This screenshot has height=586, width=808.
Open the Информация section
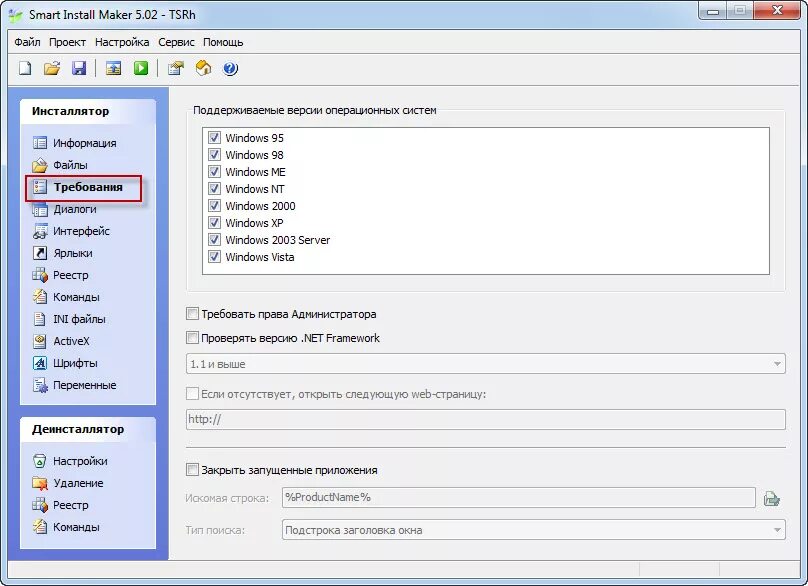pyautogui.click(x=74, y=143)
